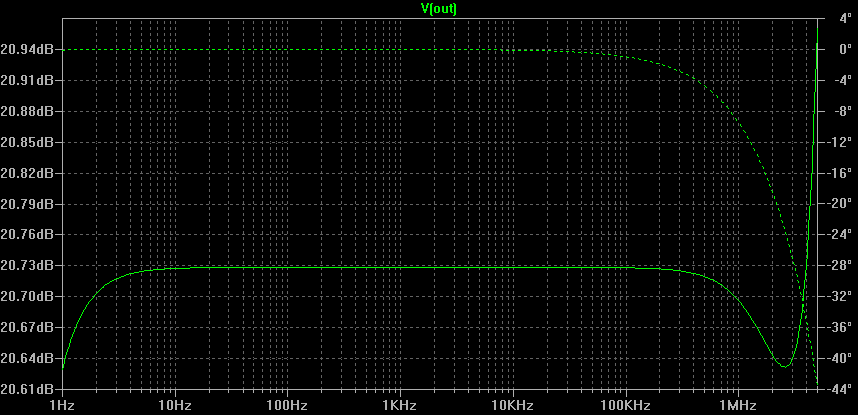Select the V(out) trace label
This screenshot has width=858, height=418.
point(440,8)
